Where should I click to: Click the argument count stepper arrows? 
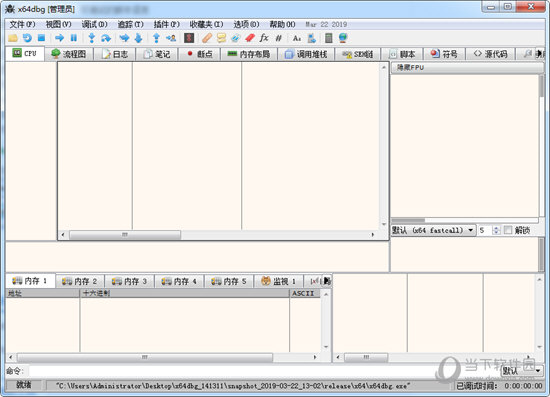coord(496,230)
